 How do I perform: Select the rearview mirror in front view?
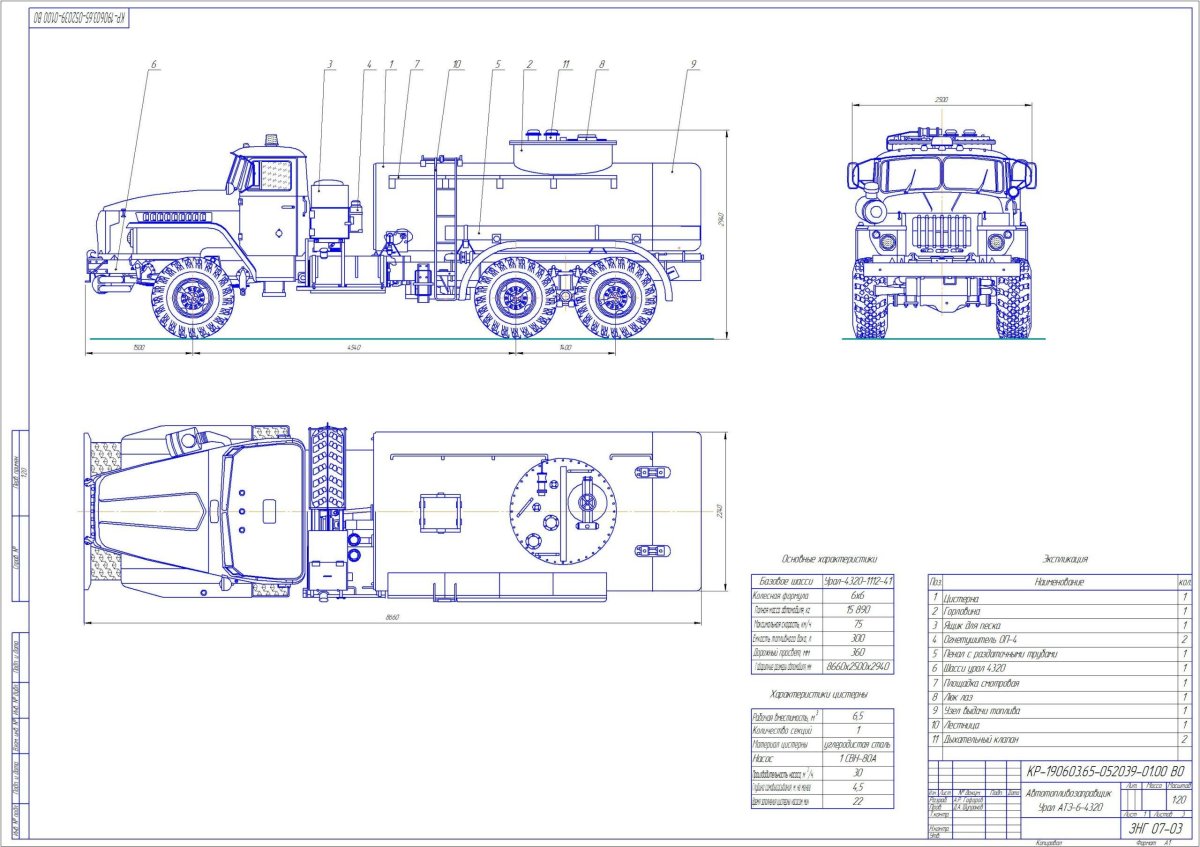tap(853, 175)
